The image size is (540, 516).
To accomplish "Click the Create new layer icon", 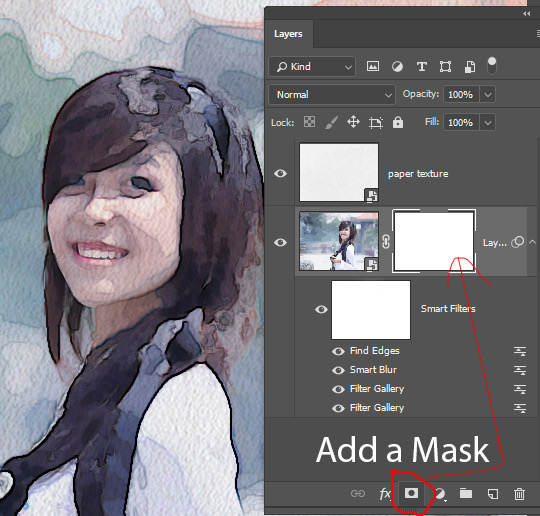I will pyautogui.click(x=493, y=494).
